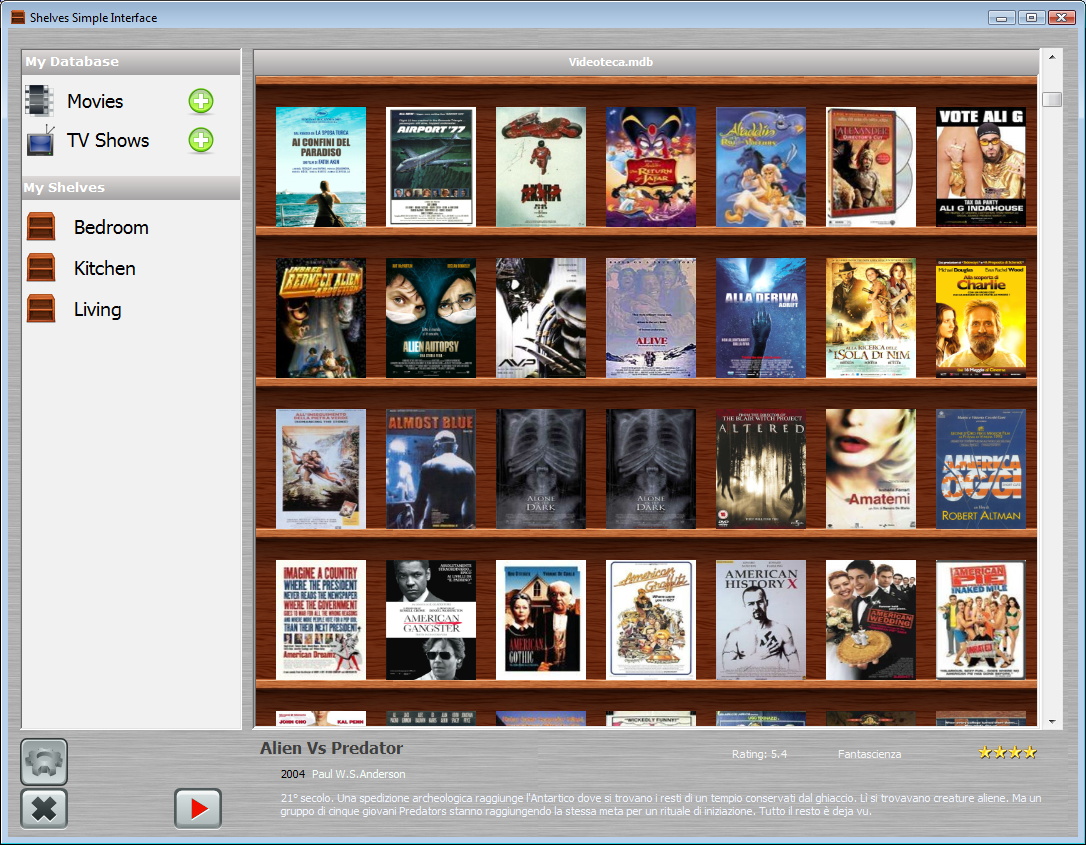This screenshot has width=1086, height=845.
Task: Click the scrollbar up arrow
Action: pos(1052,57)
